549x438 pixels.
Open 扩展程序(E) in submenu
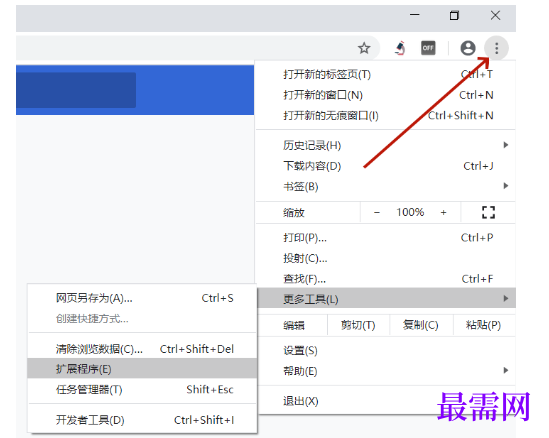(142, 369)
